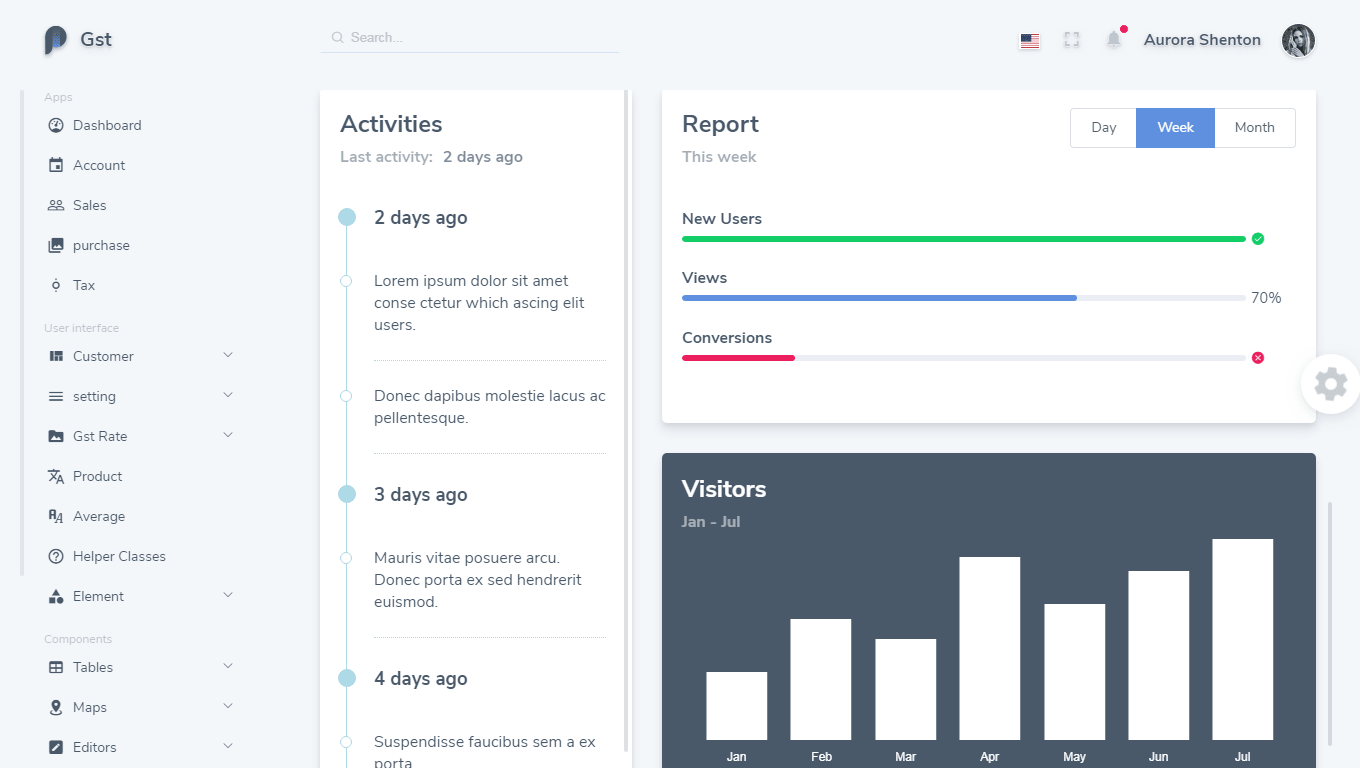This screenshot has height=768, width=1360.
Task: Click the Product translate icon
Action: (56, 476)
